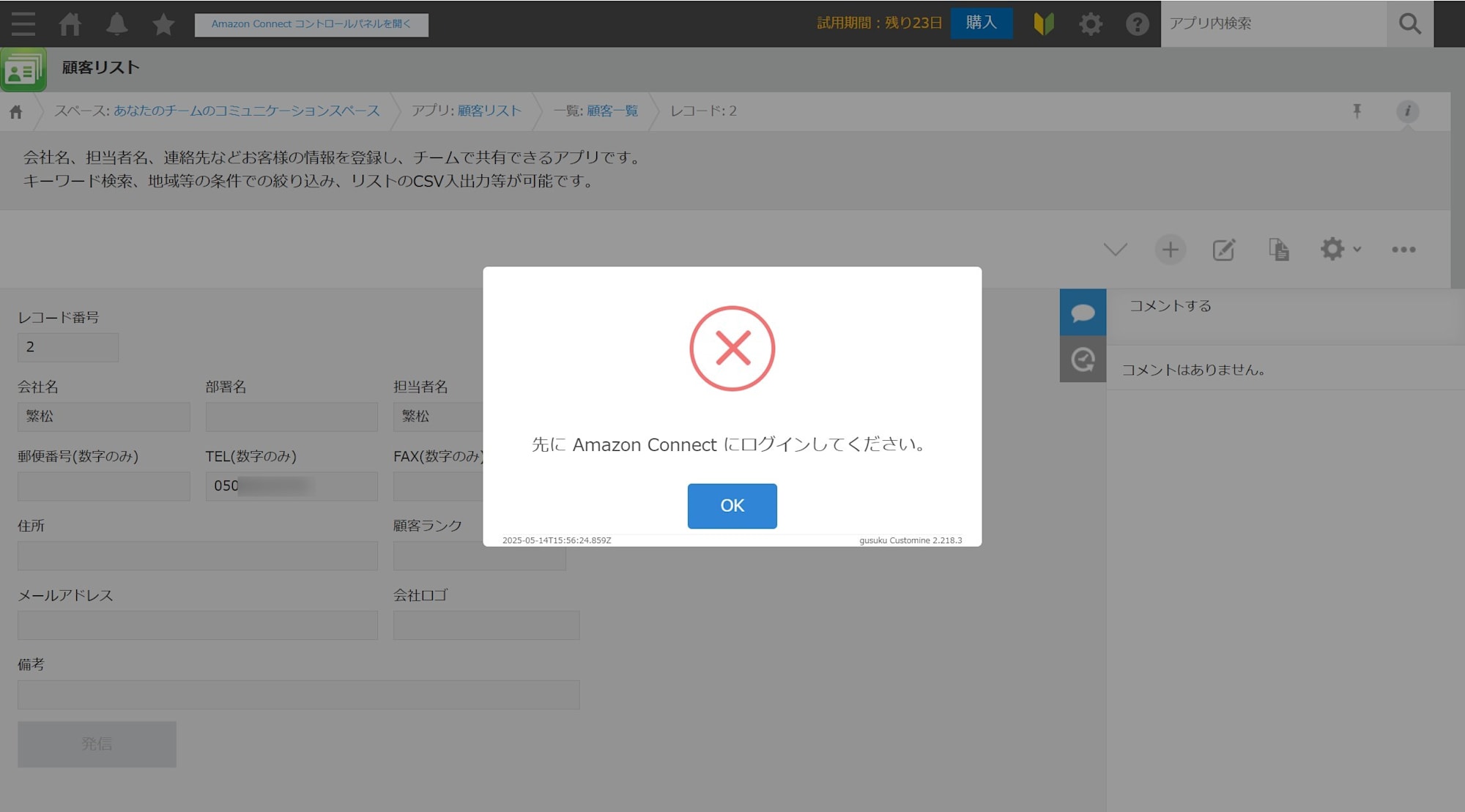1465x812 pixels.
Task: Edit the record with pencil icon
Action: pyautogui.click(x=1224, y=250)
